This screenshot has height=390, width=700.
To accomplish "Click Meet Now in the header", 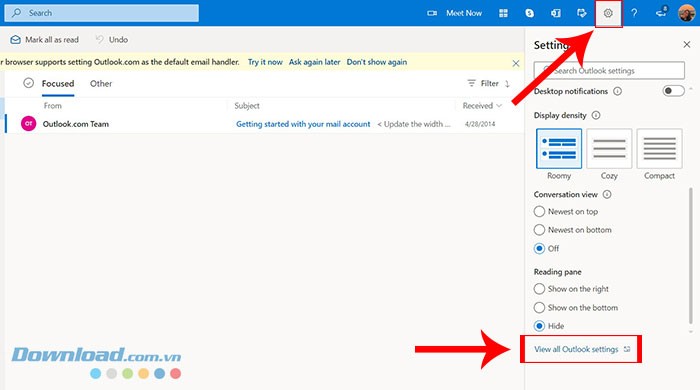I will pos(464,13).
